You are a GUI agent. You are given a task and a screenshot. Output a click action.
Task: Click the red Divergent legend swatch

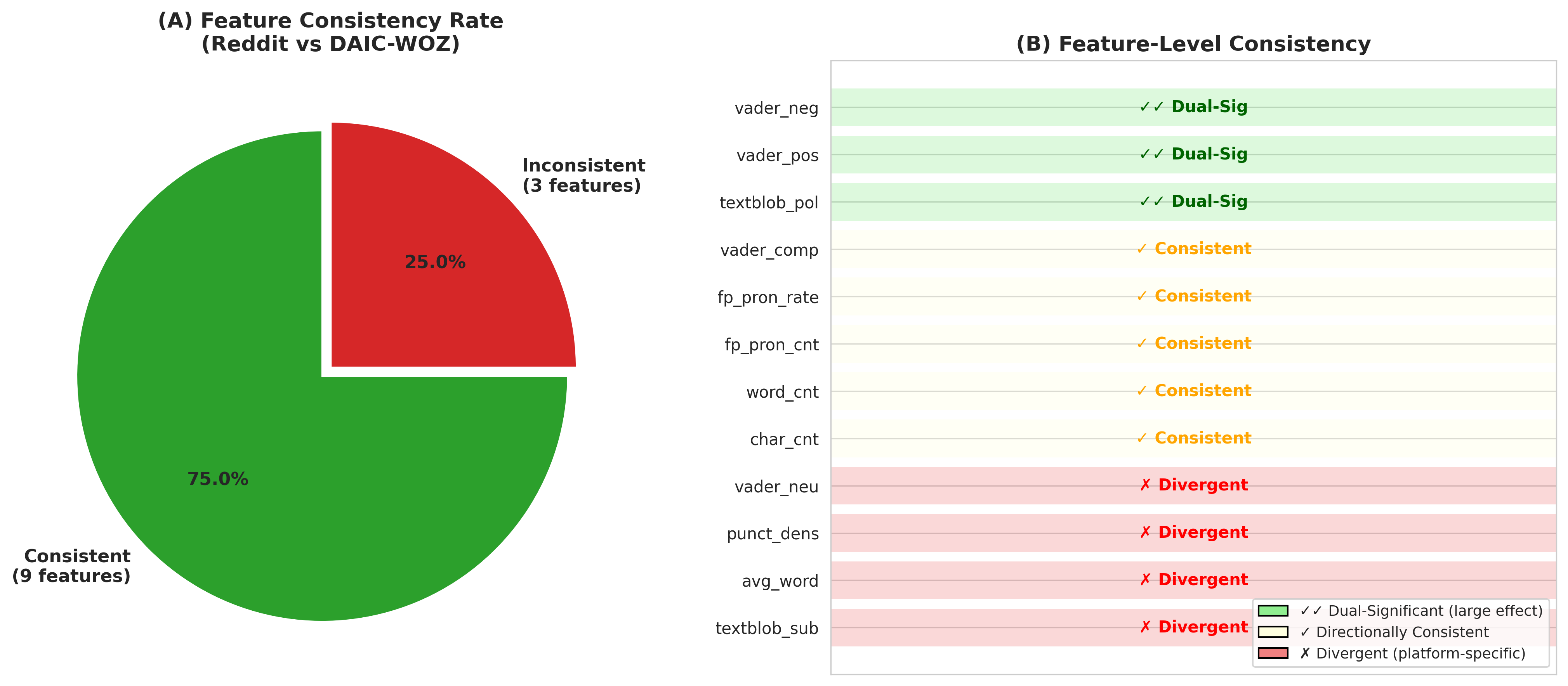point(1273,653)
